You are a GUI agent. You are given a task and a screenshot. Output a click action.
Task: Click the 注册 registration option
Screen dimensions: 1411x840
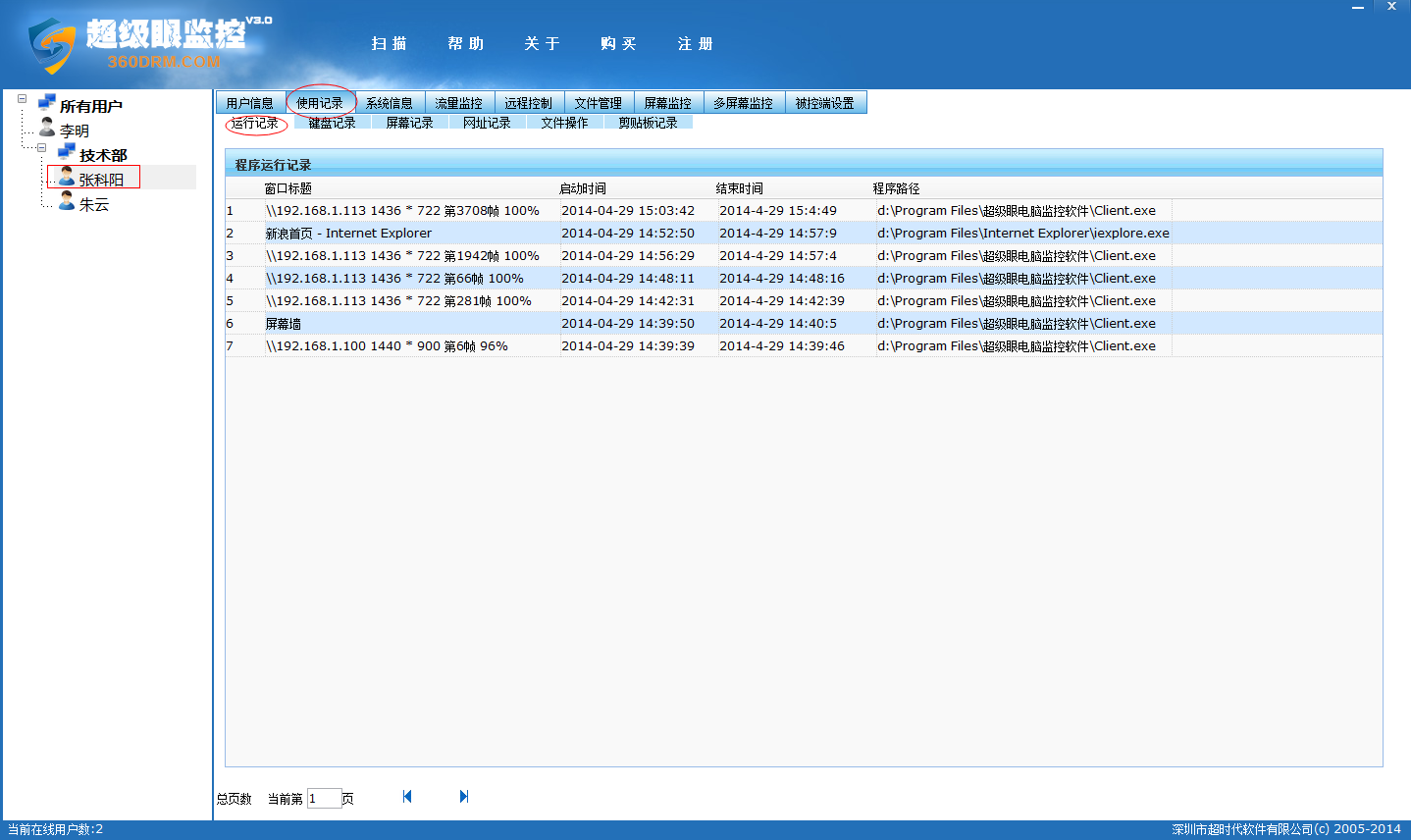click(x=695, y=43)
